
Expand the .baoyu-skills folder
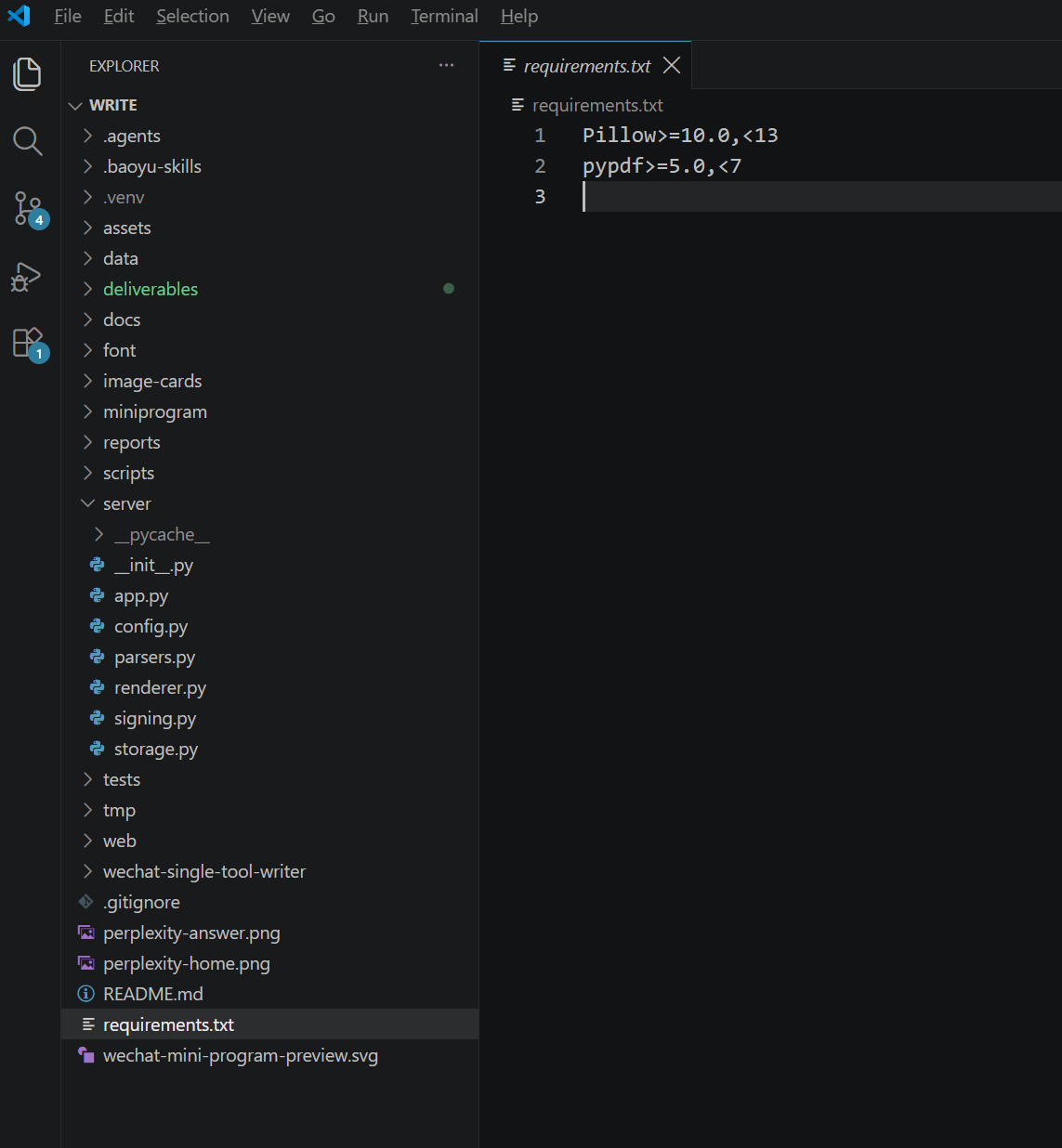(x=269, y=166)
